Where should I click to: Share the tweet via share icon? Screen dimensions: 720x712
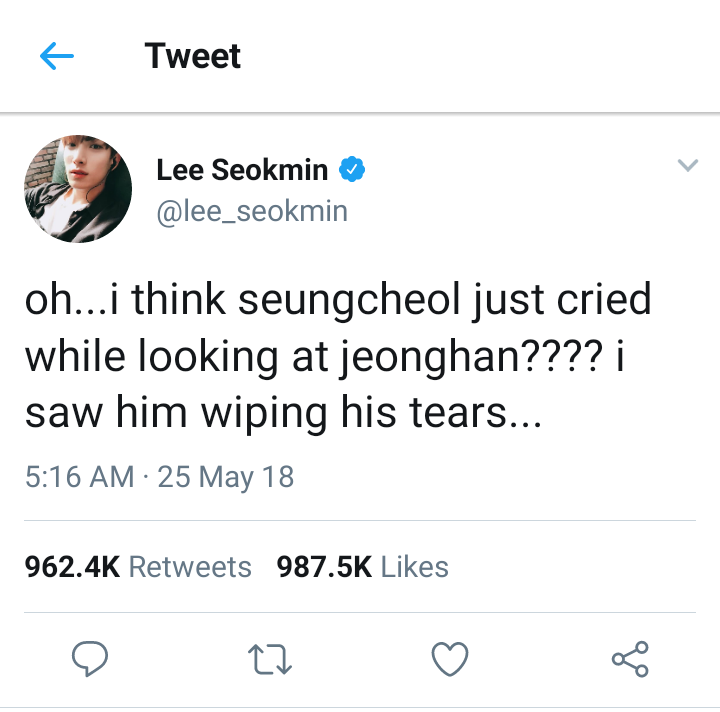coord(630,659)
